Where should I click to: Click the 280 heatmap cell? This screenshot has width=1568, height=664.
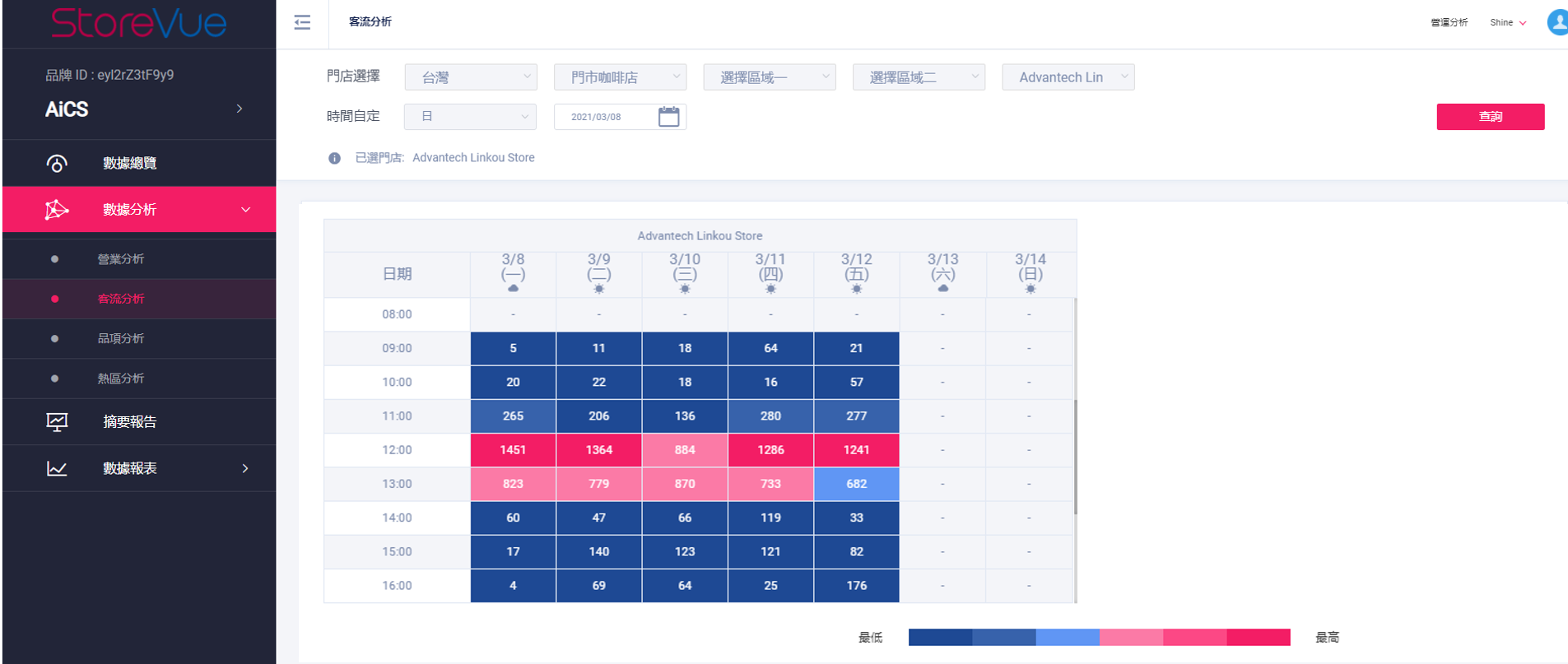[x=770, y=416]
